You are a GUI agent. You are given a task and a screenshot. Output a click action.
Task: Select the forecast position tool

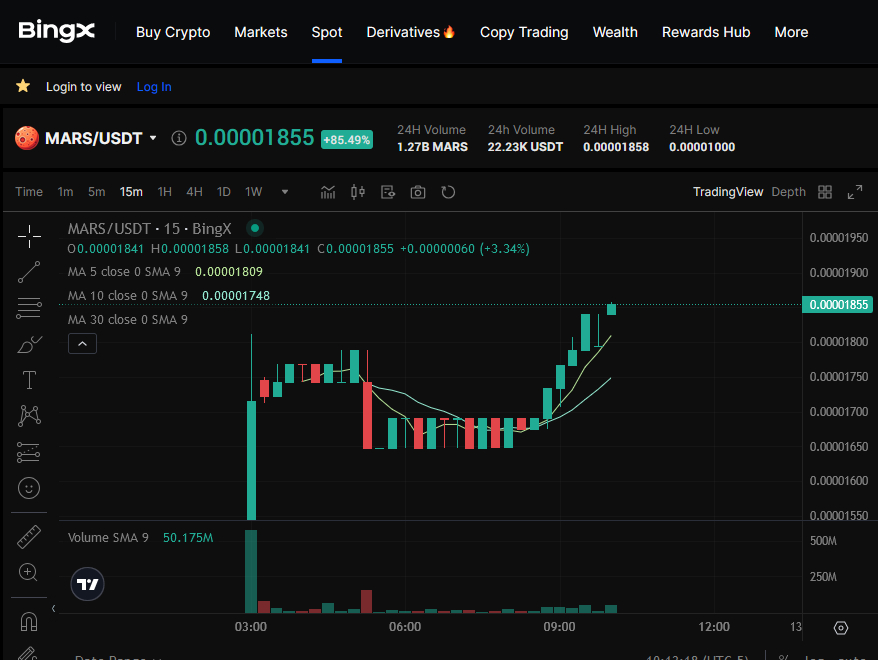[29, 452]
